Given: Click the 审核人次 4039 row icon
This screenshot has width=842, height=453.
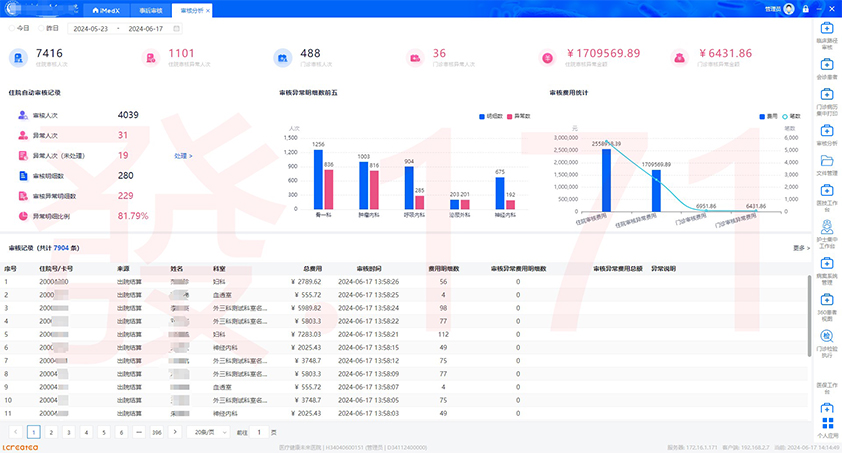Looking at the screenshot, I should click(23, 115).
